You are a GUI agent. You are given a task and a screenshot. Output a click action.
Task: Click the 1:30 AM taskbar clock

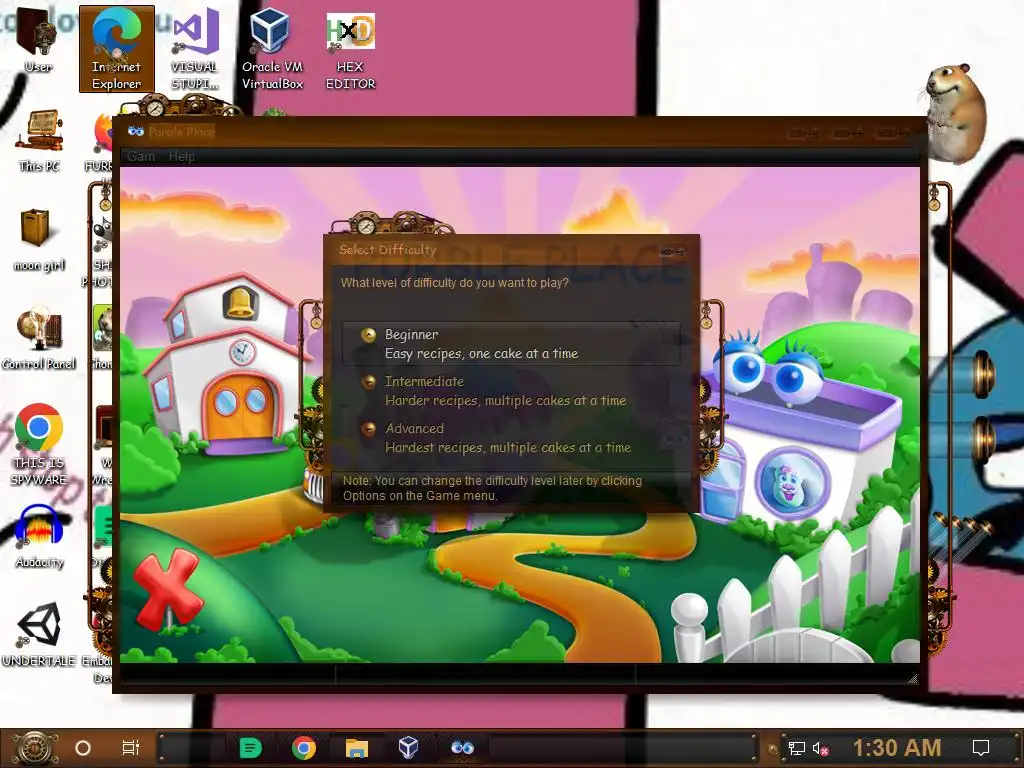(x=897, y=747)
